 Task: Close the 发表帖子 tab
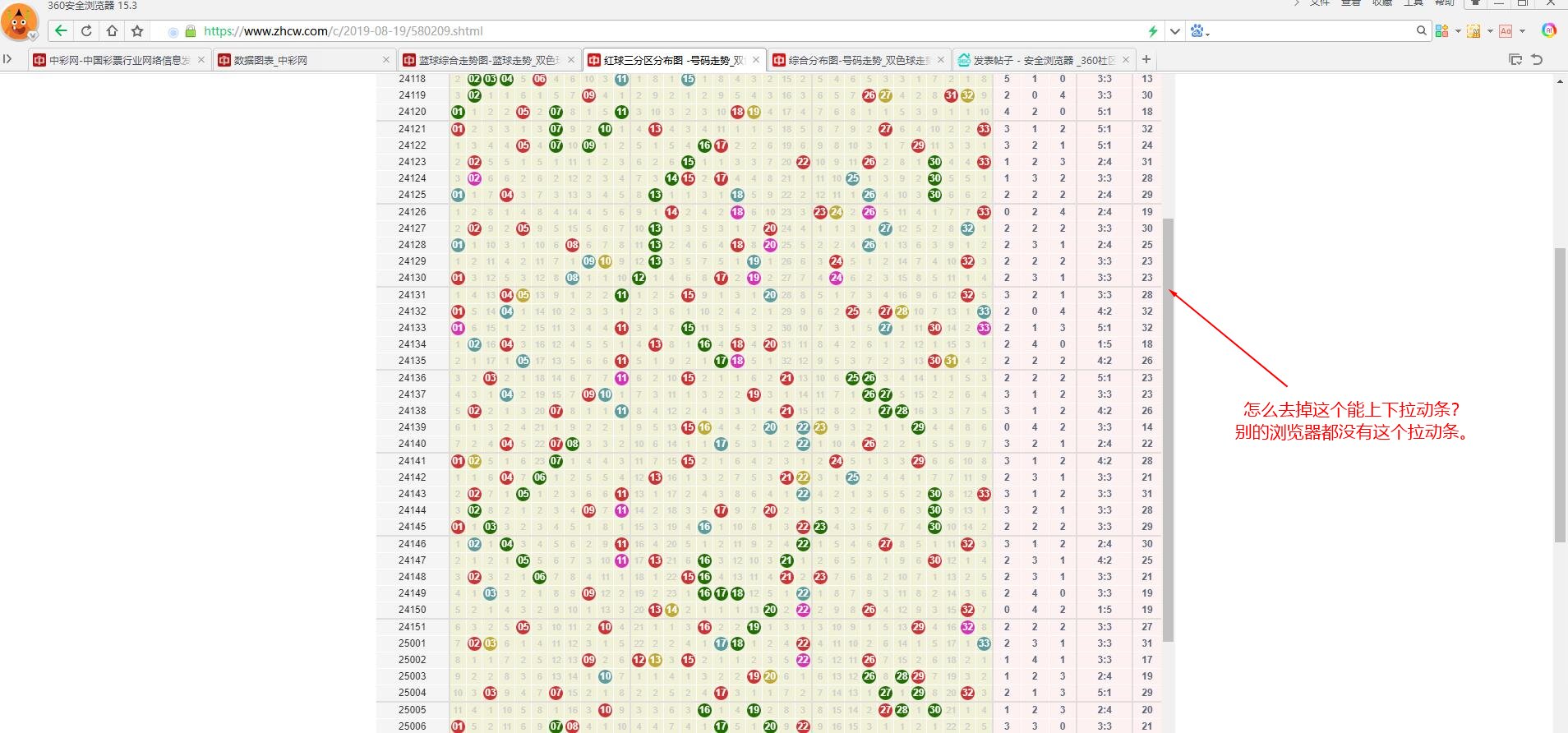pyautogui.click(x=1126, y=59)
